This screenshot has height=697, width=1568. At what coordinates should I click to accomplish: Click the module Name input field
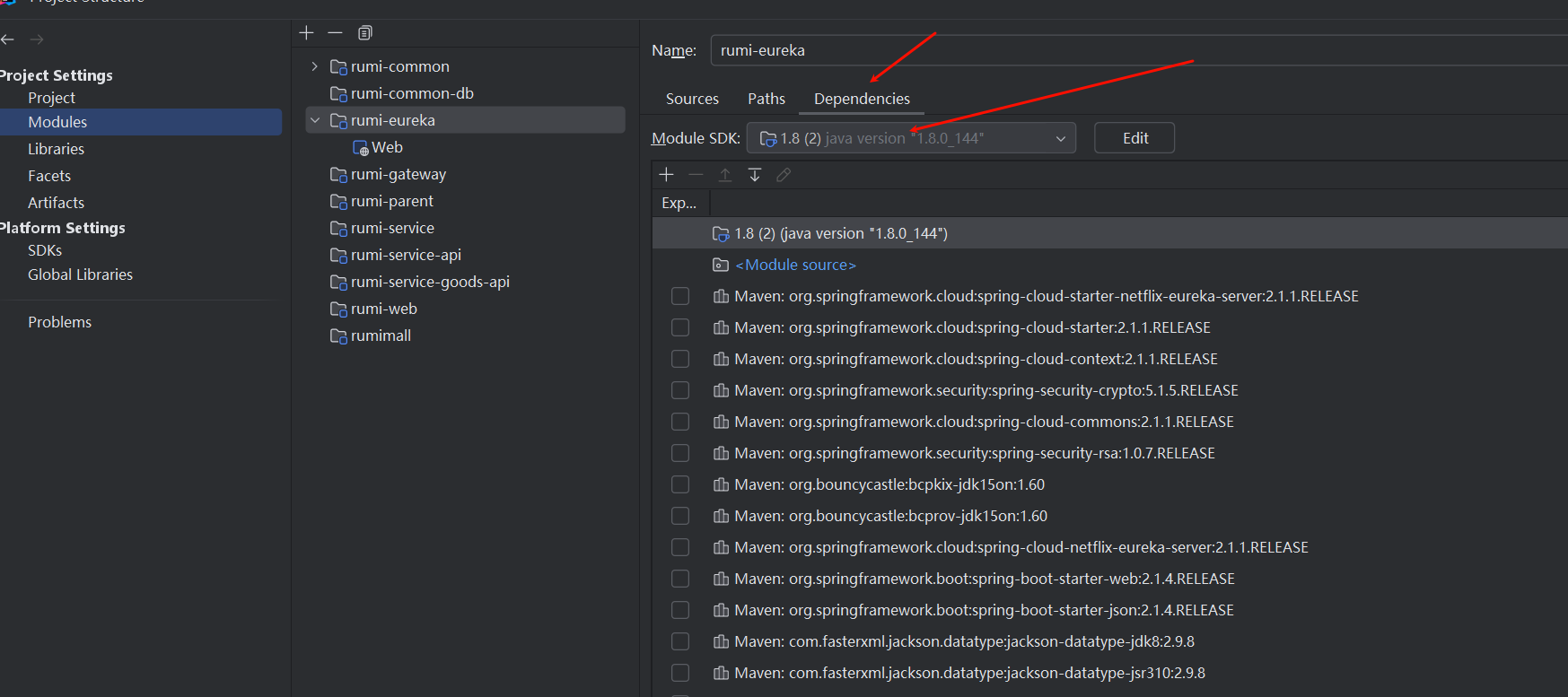point(1139,50)
